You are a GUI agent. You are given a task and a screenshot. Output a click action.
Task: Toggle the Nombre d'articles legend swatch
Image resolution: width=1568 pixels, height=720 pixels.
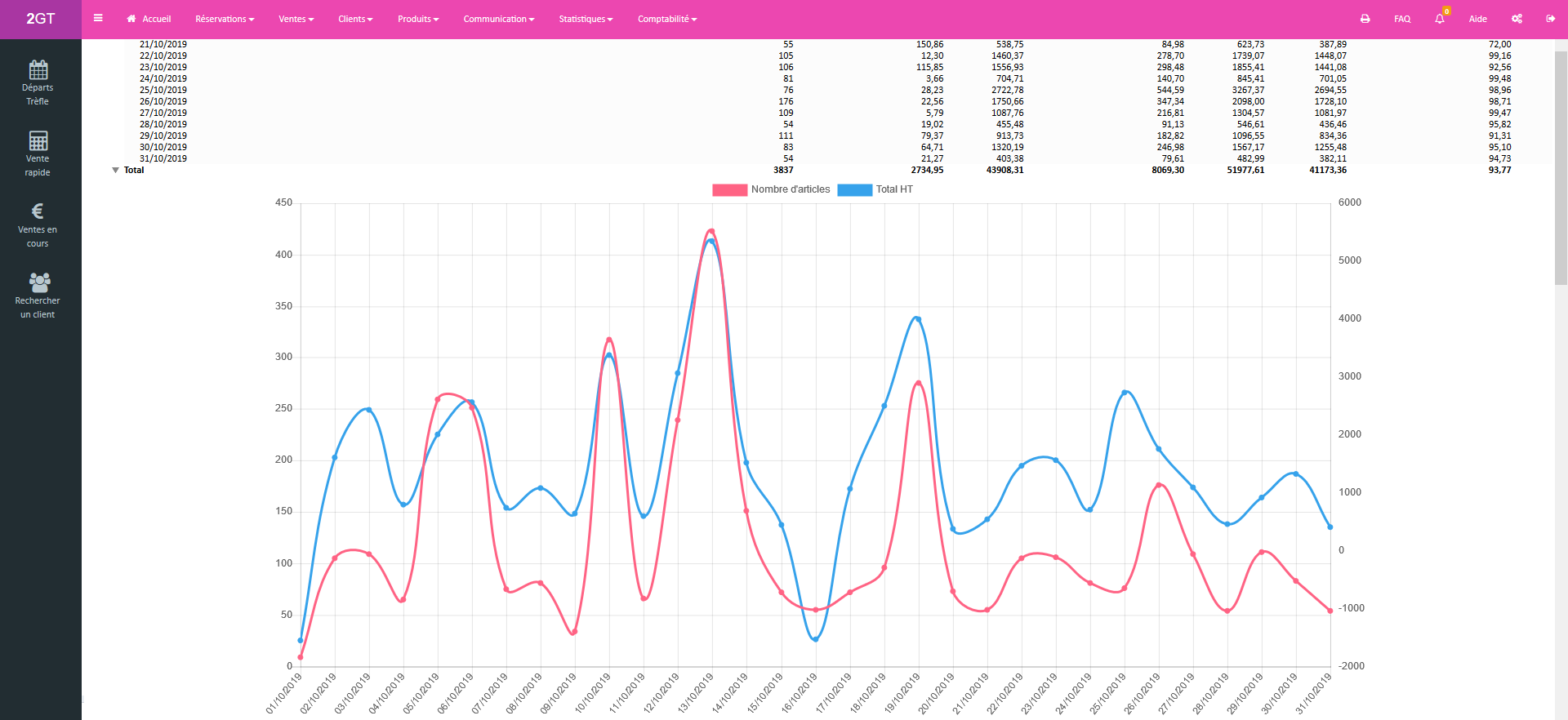pos(729,189)
